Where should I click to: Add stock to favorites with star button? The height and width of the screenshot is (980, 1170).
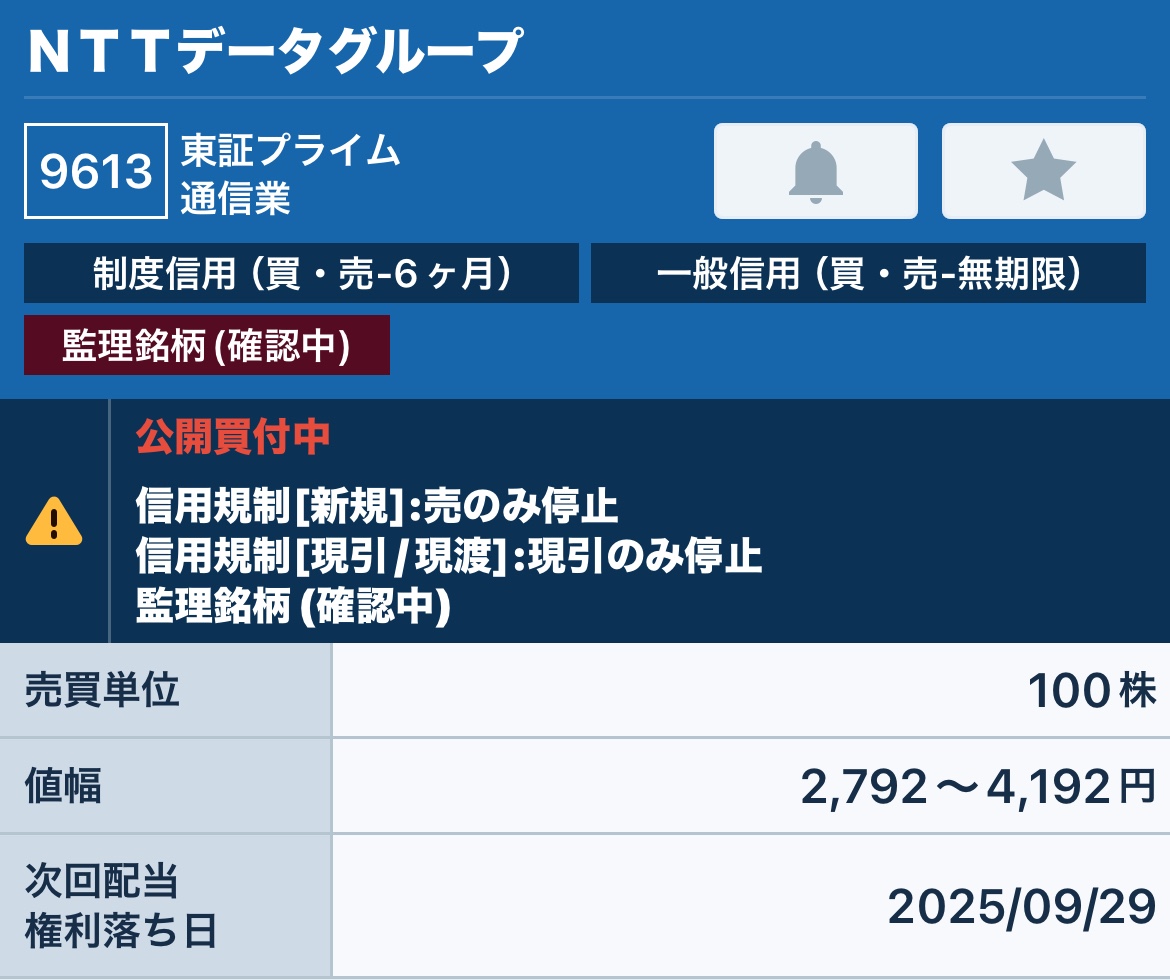coord(1043,171)
